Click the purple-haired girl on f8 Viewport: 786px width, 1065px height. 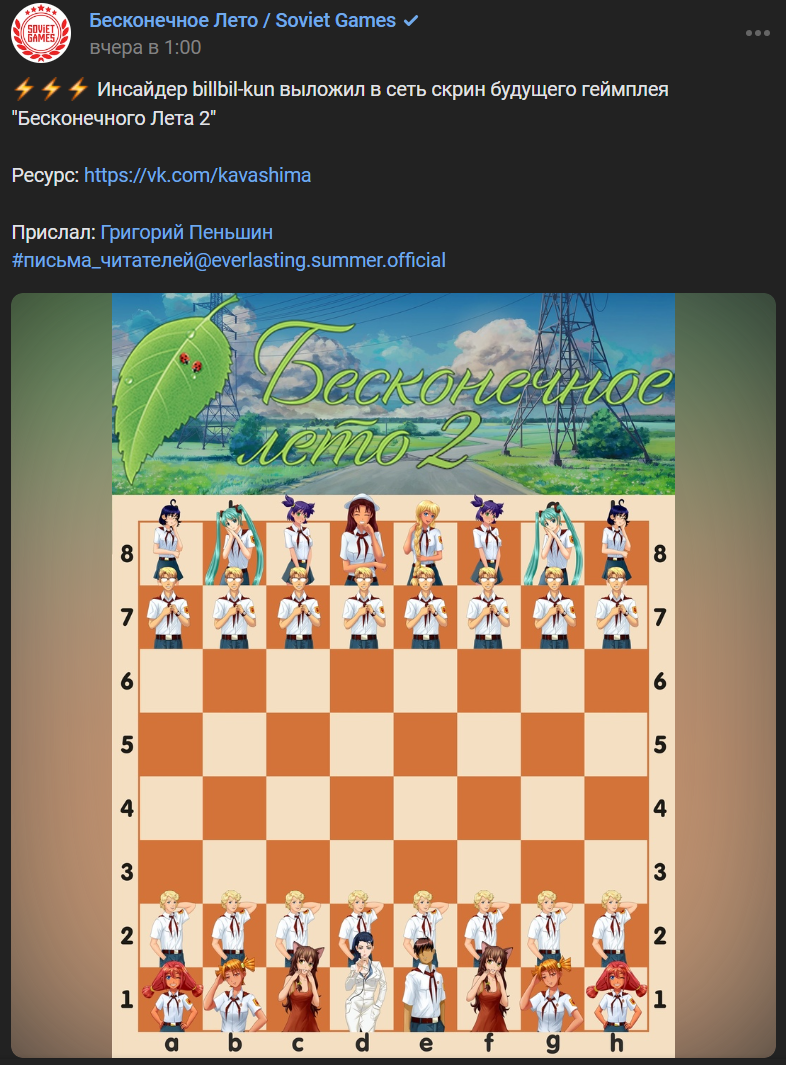(487, 540)
